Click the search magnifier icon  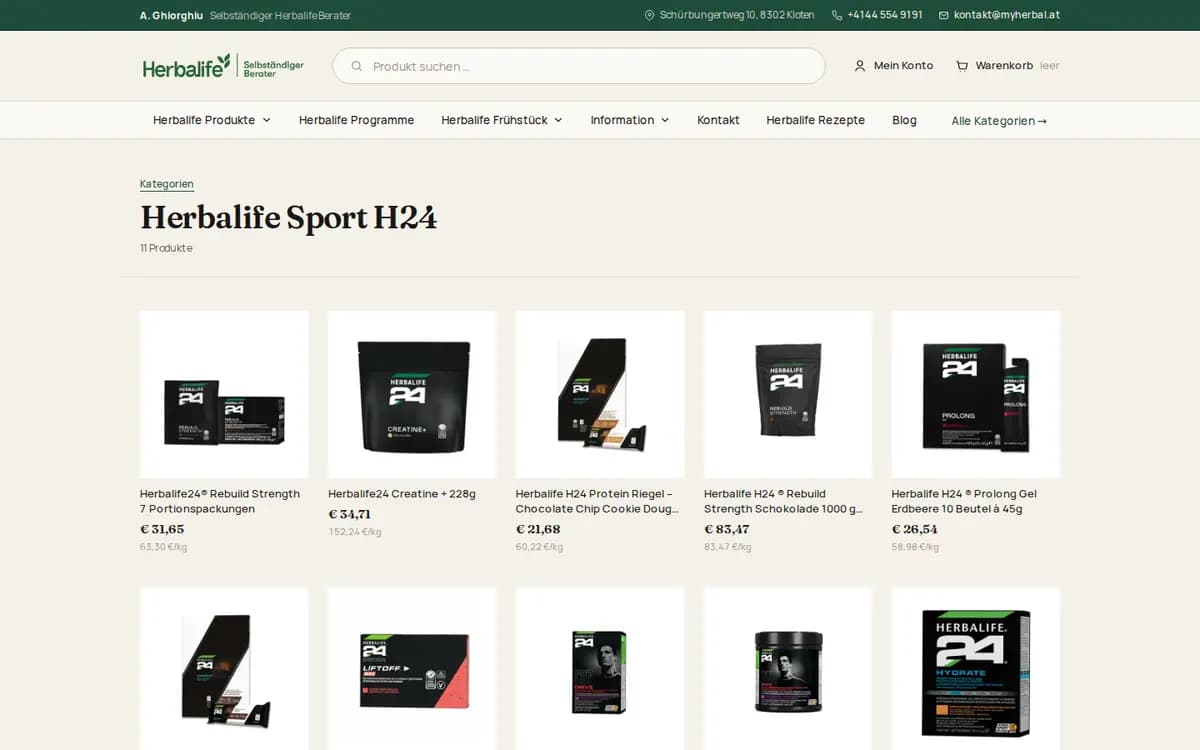pos(357,66)
